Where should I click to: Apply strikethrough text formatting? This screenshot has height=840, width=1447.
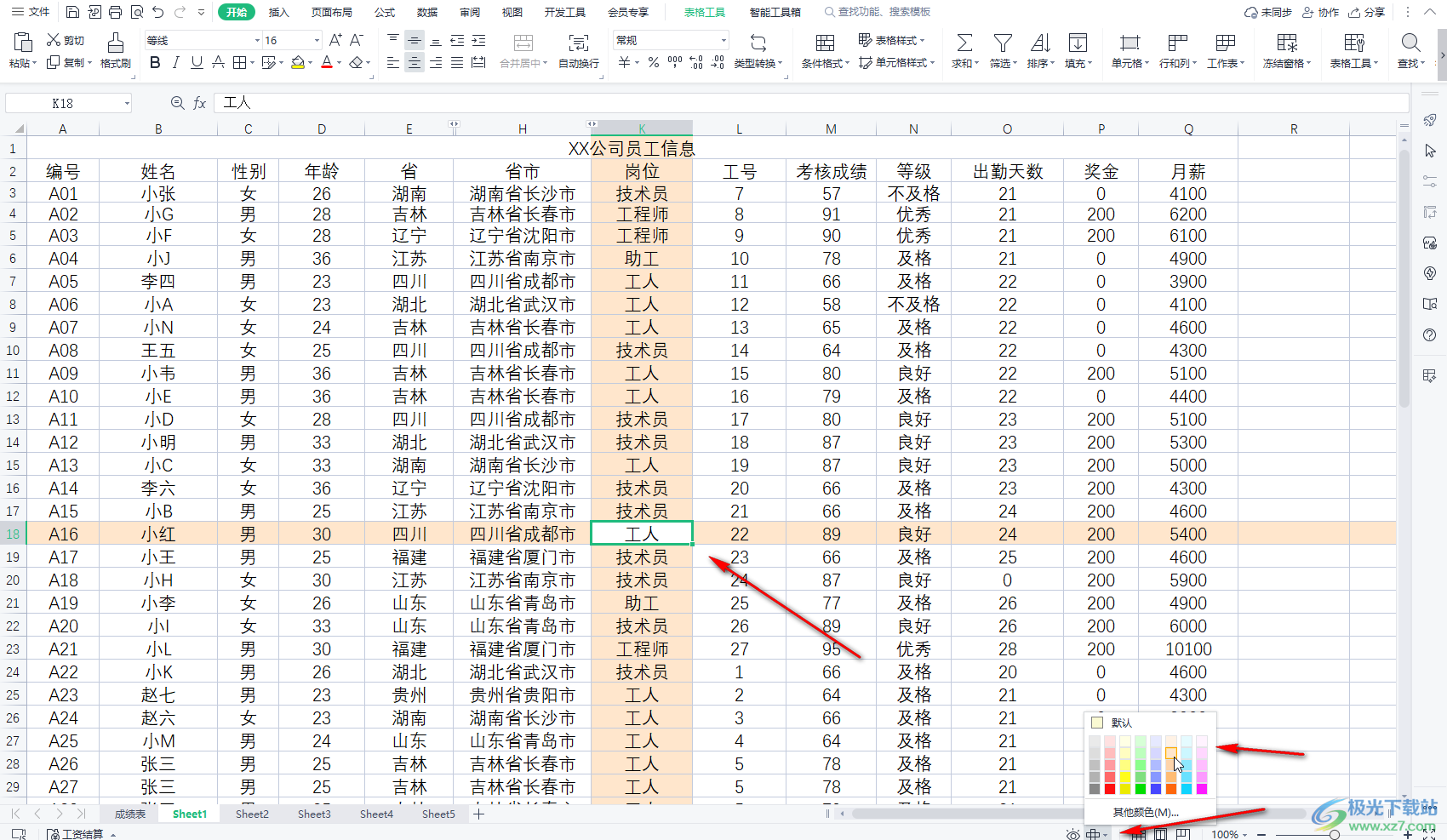219,62
